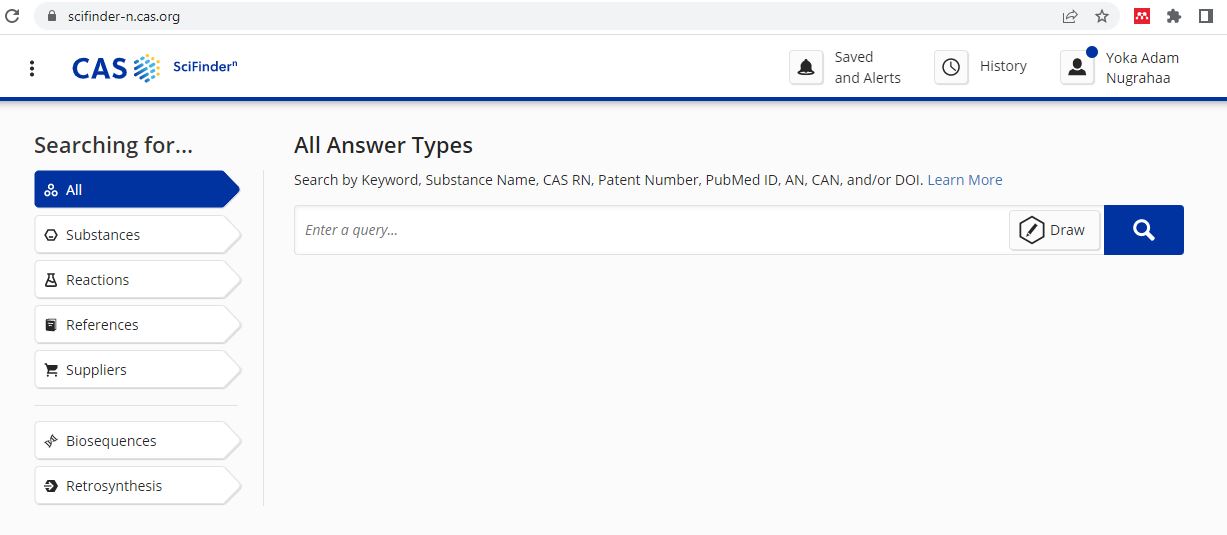Switch to Reactions search

pyautogui.click(x=137, y=280)
